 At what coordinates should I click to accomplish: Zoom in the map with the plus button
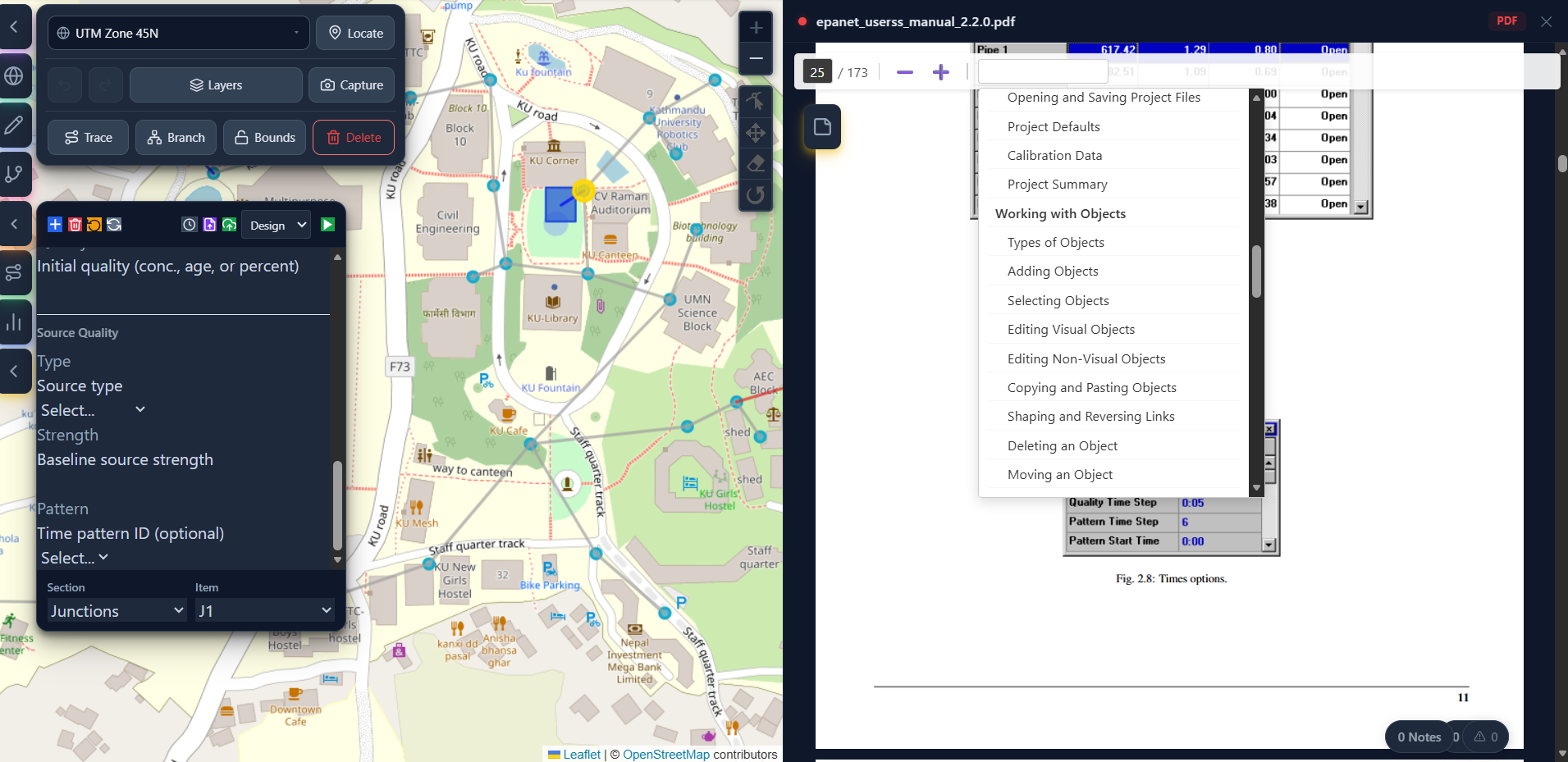tap(756, 28)
